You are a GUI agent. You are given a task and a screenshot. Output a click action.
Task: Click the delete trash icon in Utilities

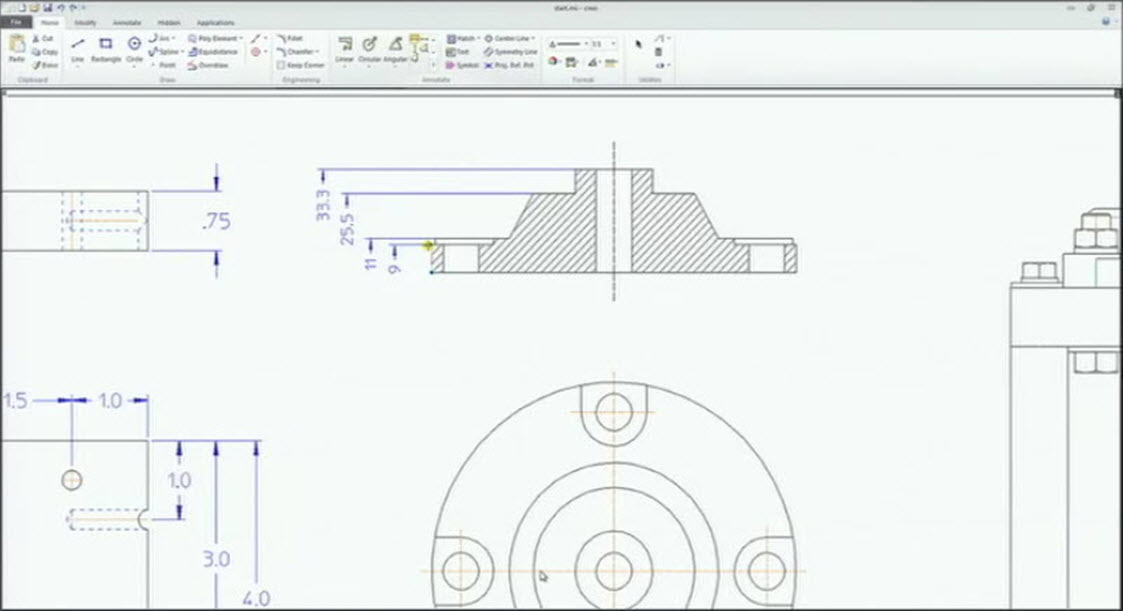pyautogui.click(x=658, y=52)
